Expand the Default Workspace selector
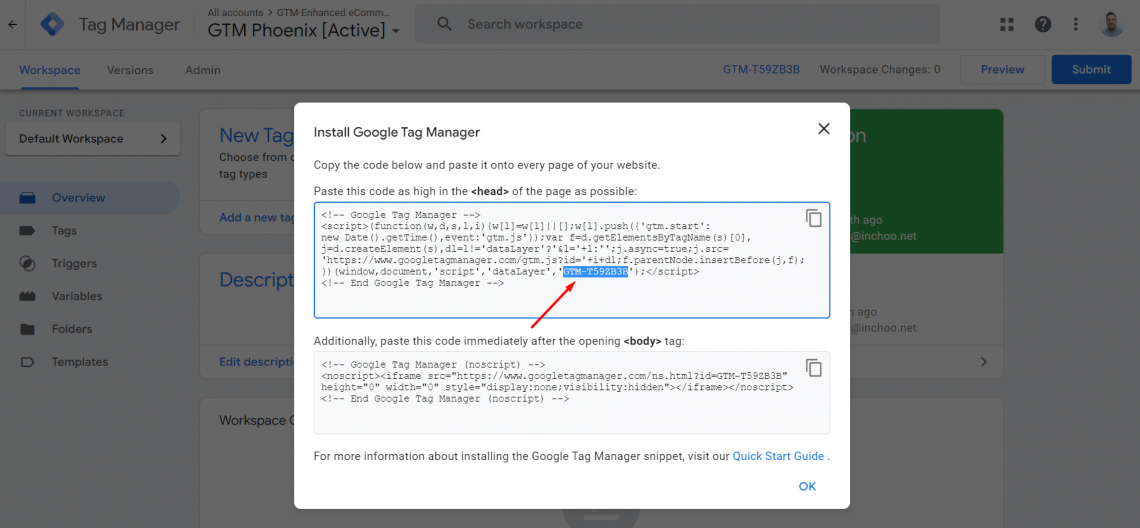1140x528 pixels. (x=93, y=139)
